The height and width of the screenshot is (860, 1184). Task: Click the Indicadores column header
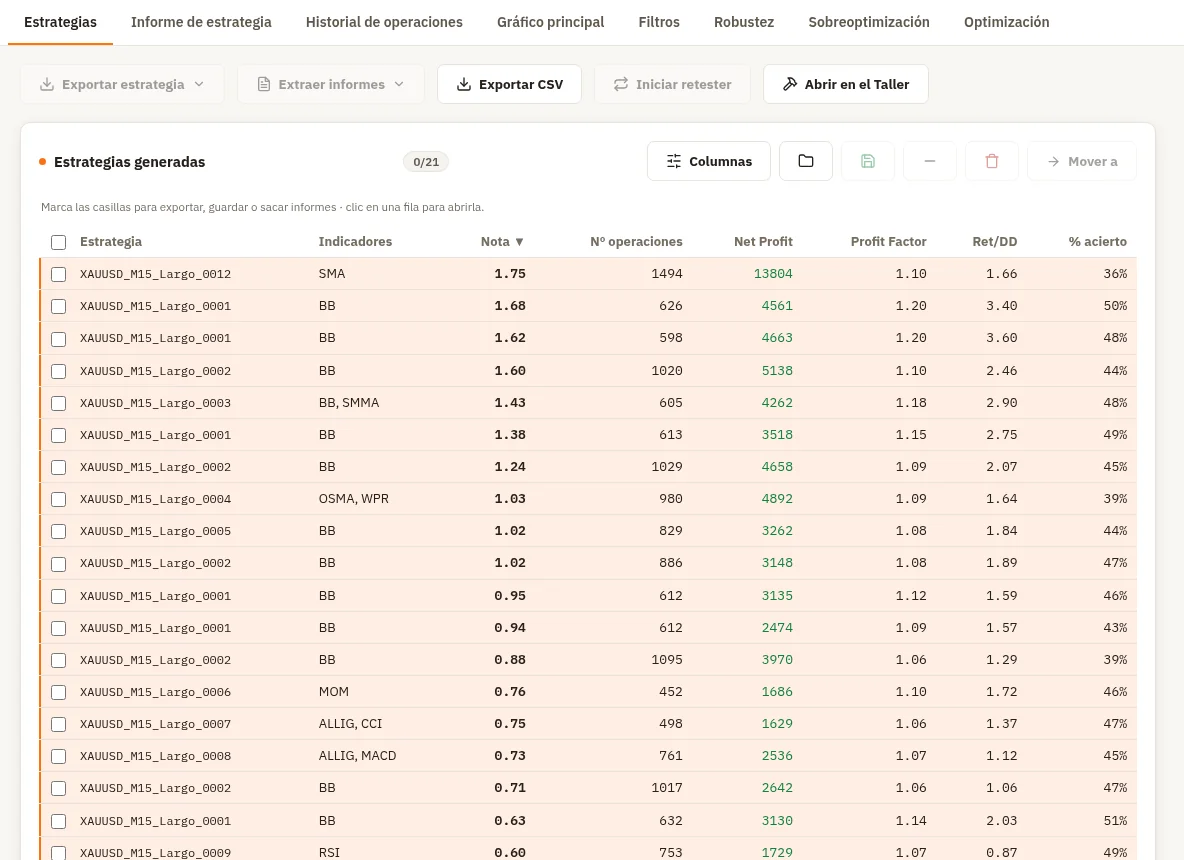point(355,242)
